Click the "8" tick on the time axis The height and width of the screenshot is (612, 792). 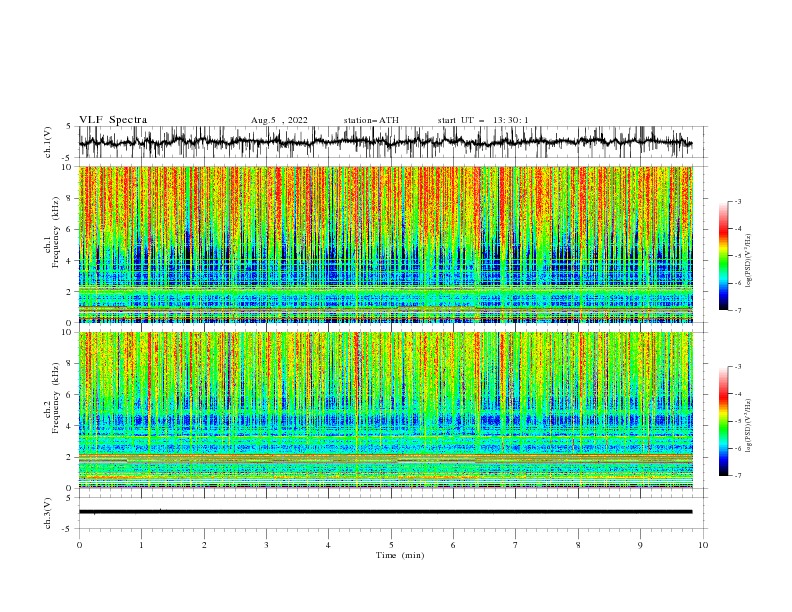[x=578, y=545]
